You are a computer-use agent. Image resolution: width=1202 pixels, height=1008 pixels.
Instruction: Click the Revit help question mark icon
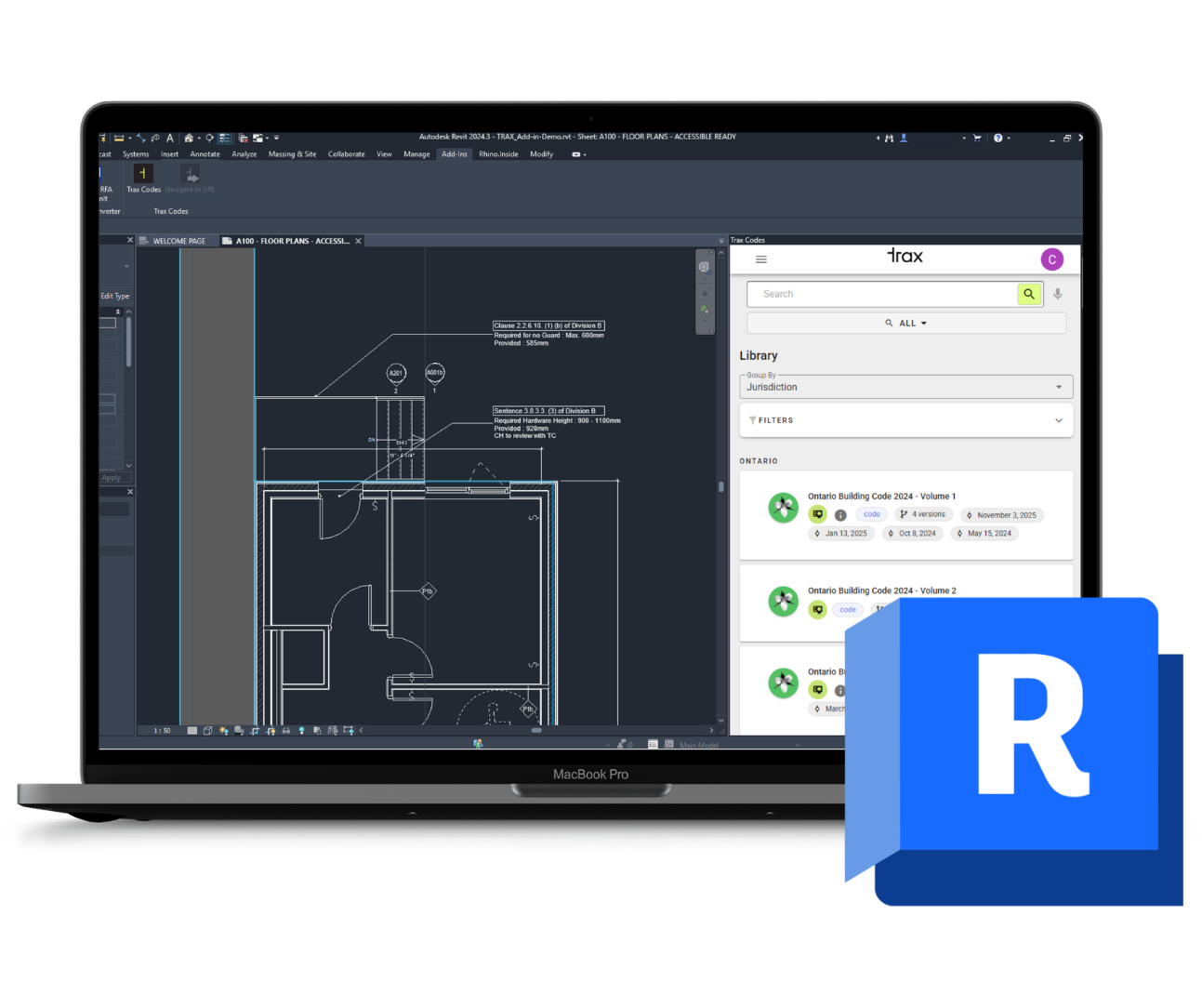(997, 138)
